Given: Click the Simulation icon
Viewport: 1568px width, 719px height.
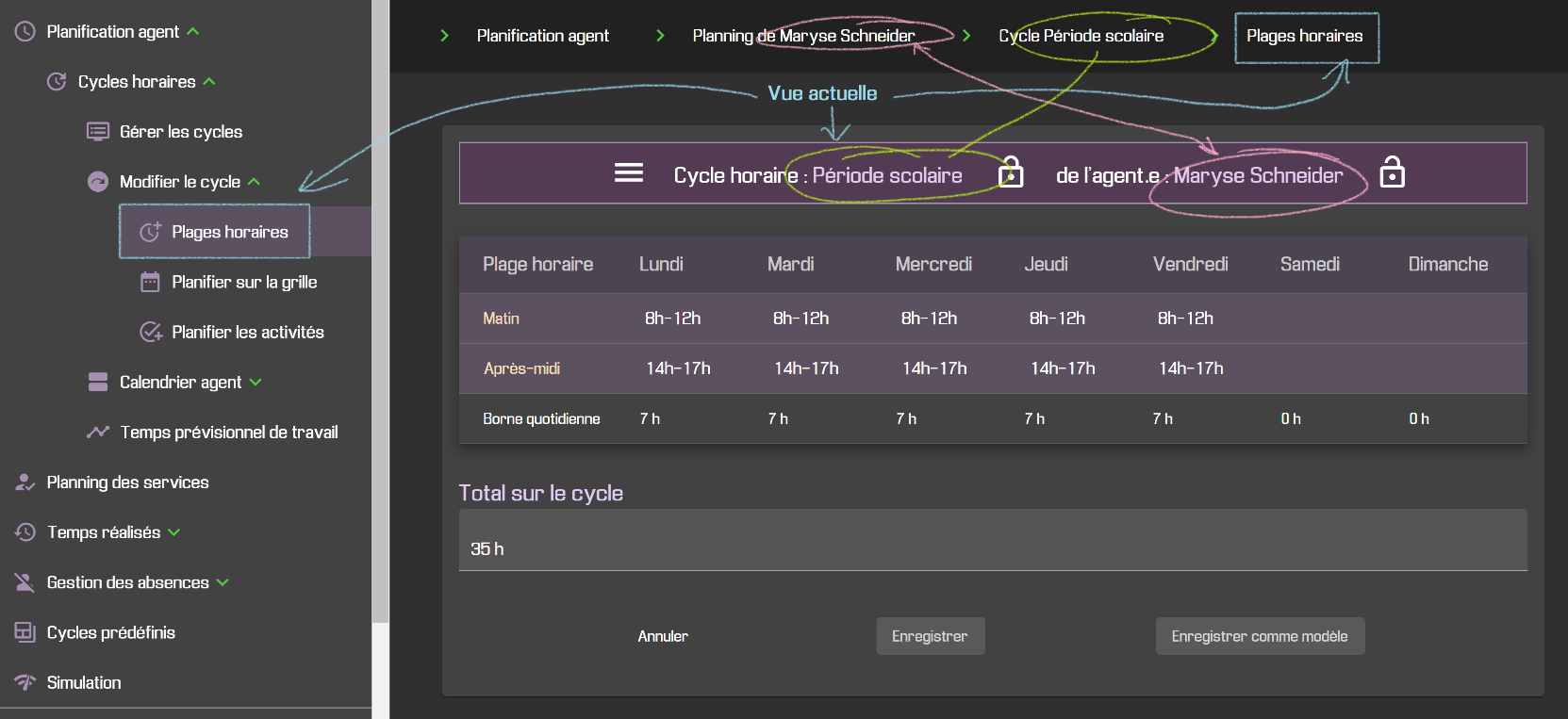Looking at the screenshot, I should pos(25,682).
